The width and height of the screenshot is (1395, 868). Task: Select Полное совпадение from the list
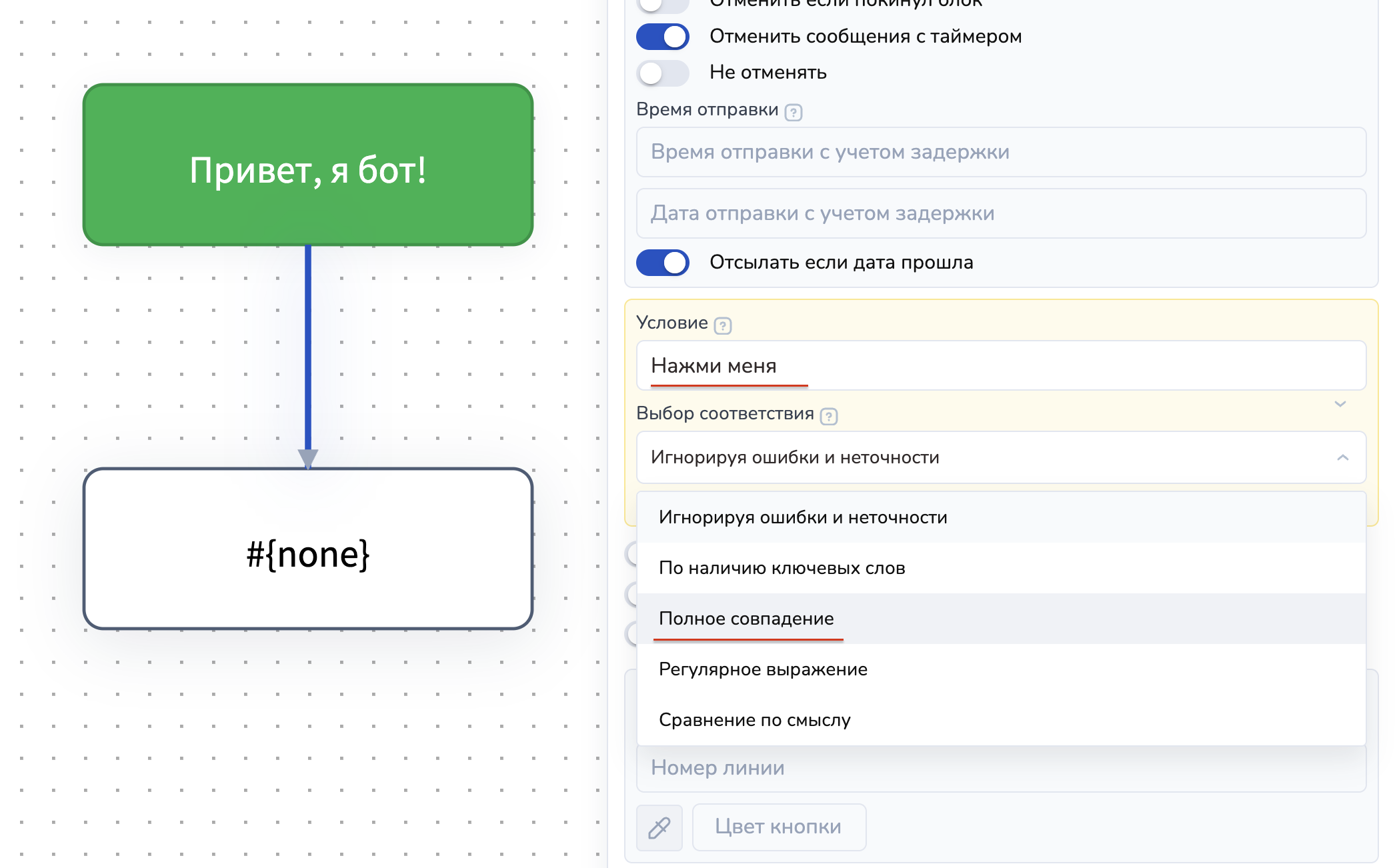point(746,619)
